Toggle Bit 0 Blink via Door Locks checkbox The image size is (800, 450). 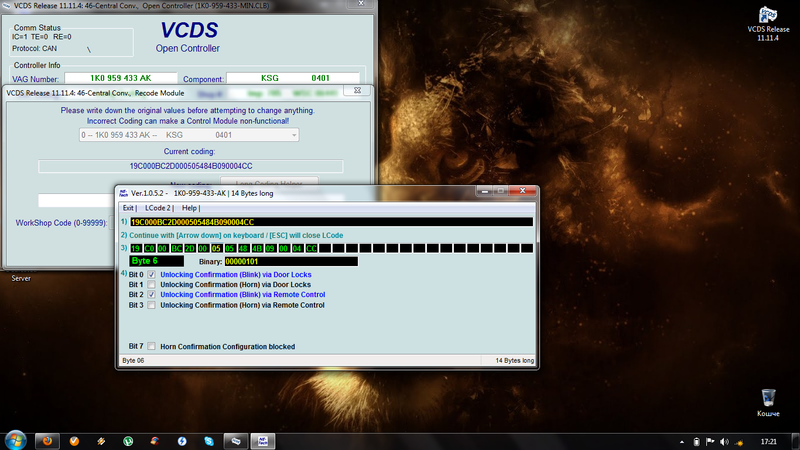[152, 274]
